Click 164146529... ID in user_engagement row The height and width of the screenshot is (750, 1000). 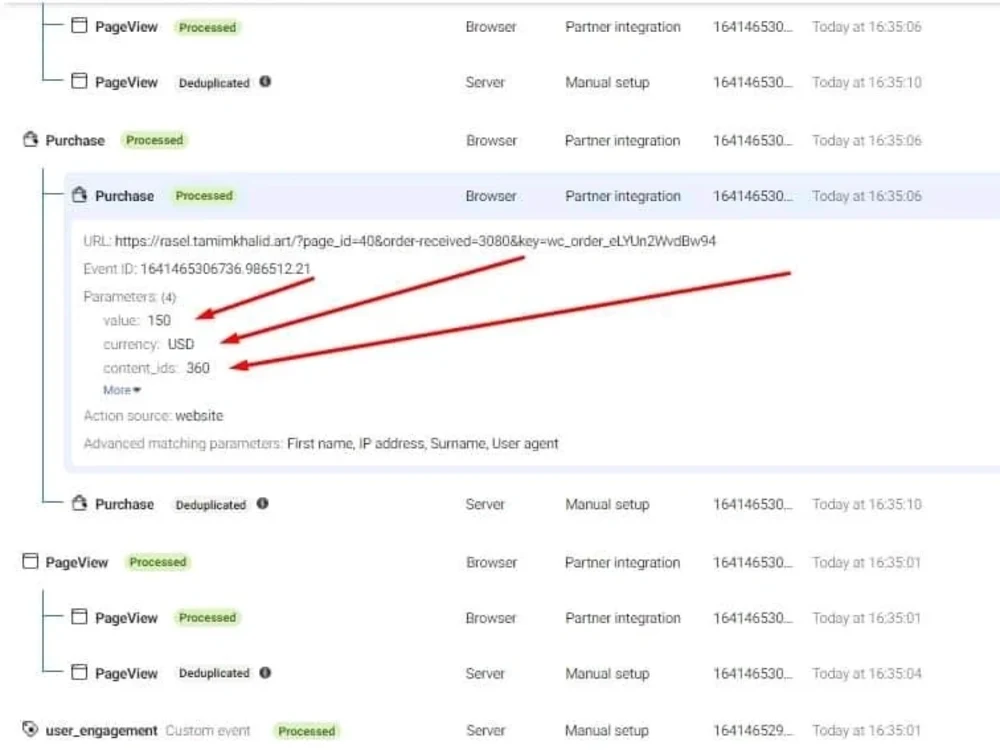pyautogui.click(x=753, y=730)
